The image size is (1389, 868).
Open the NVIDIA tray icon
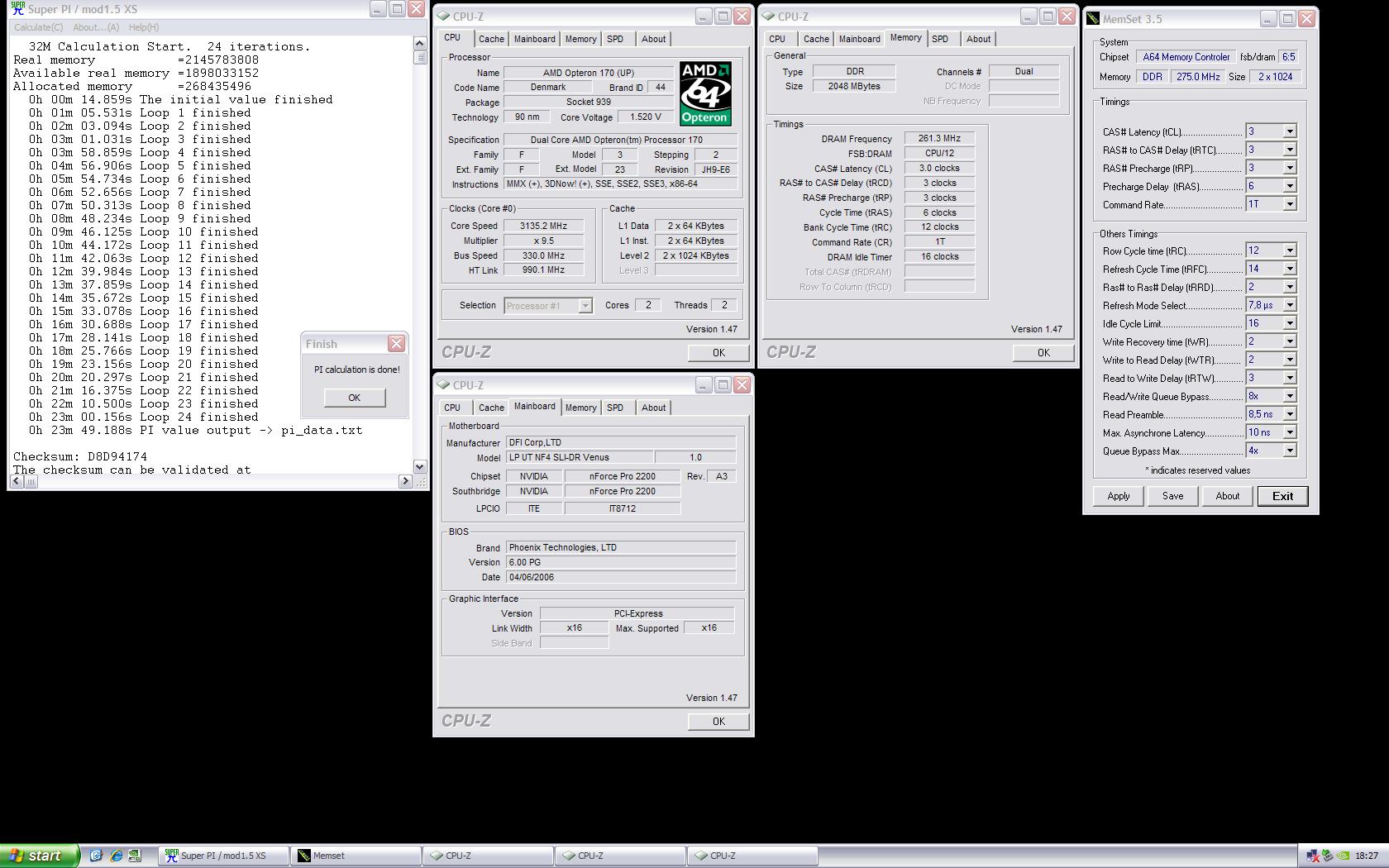pyautogui.click(x=1344, y=856)
